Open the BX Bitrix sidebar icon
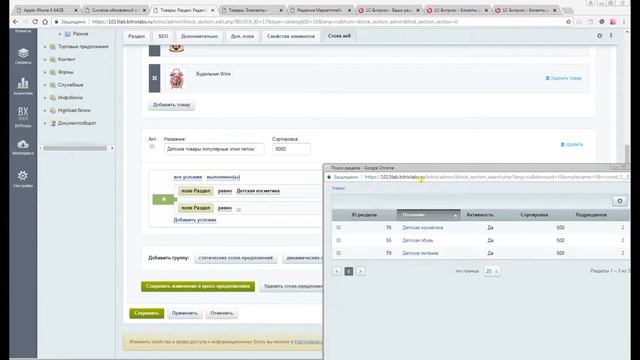The width and height of the screenshot is (640, 360). pos(23,117)
